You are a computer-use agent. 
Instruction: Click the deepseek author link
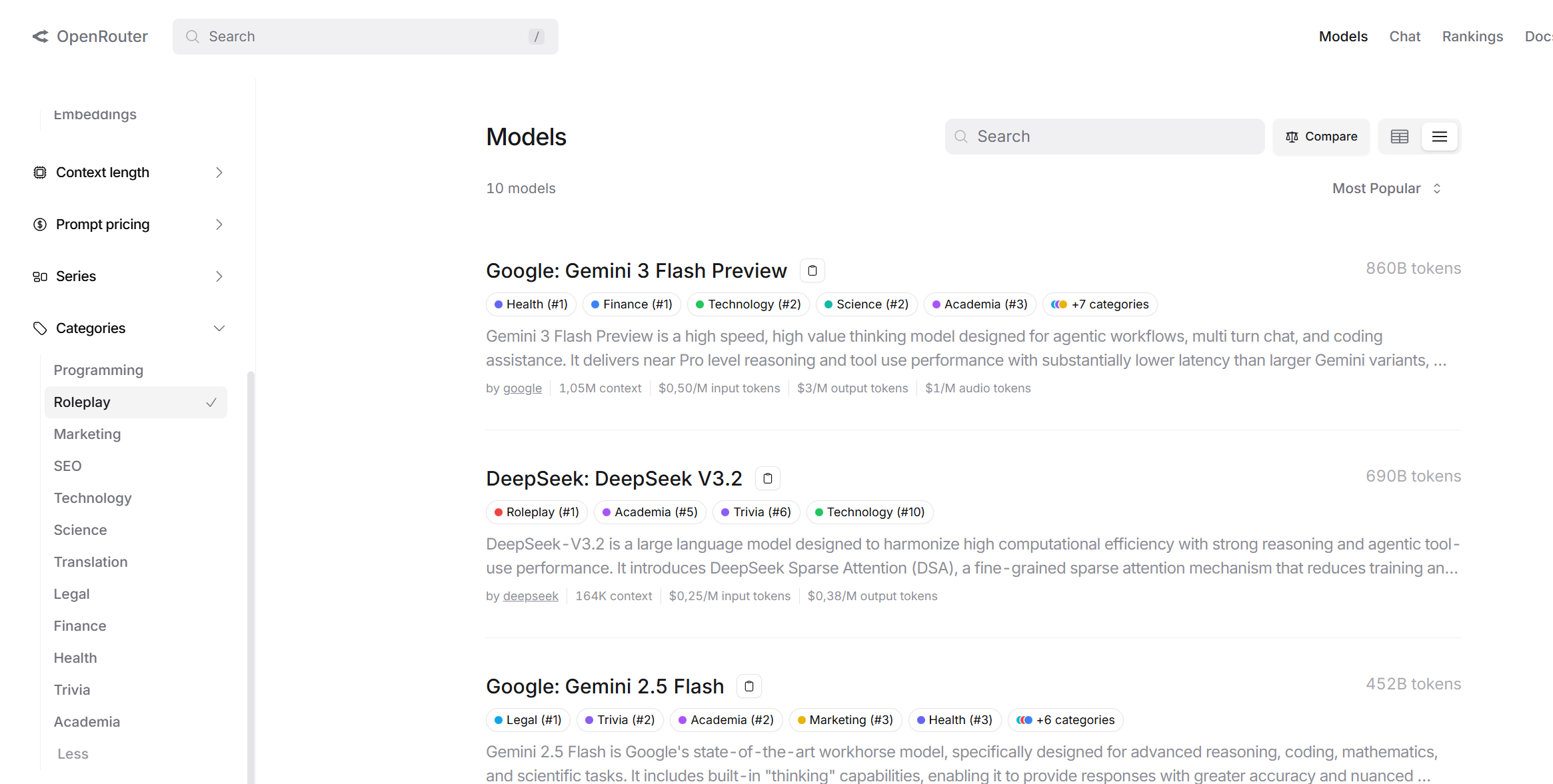point(531,596)
